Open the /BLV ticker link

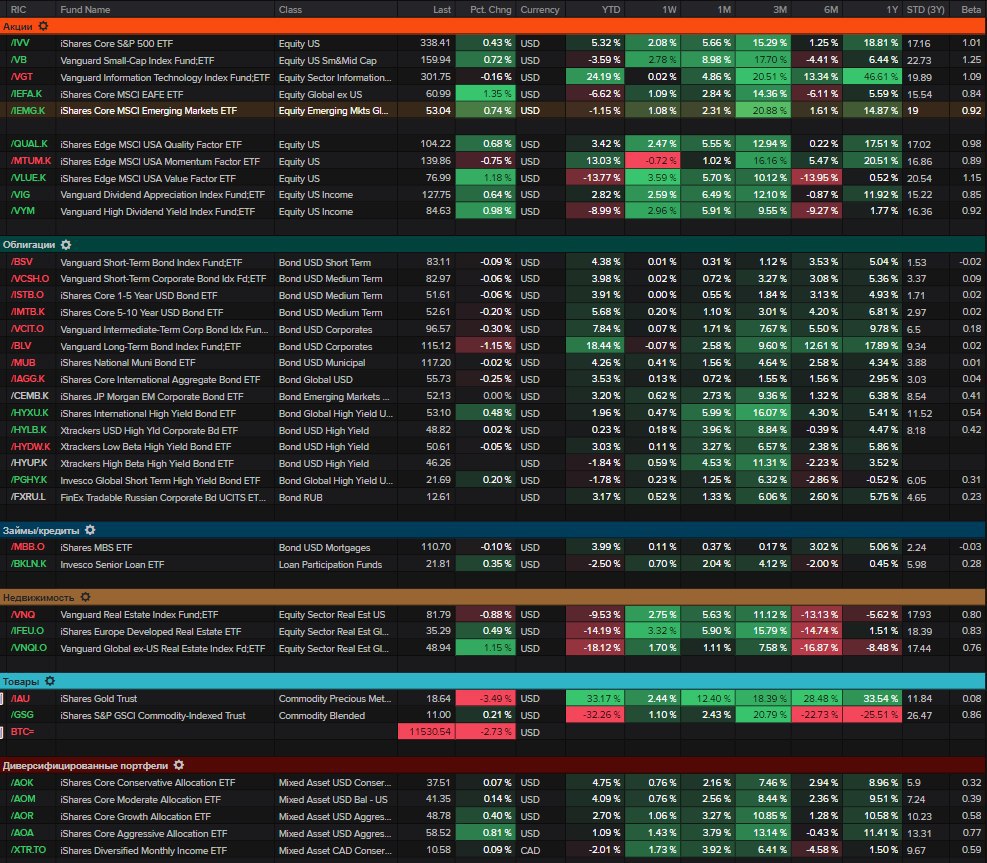pos(21,346)
